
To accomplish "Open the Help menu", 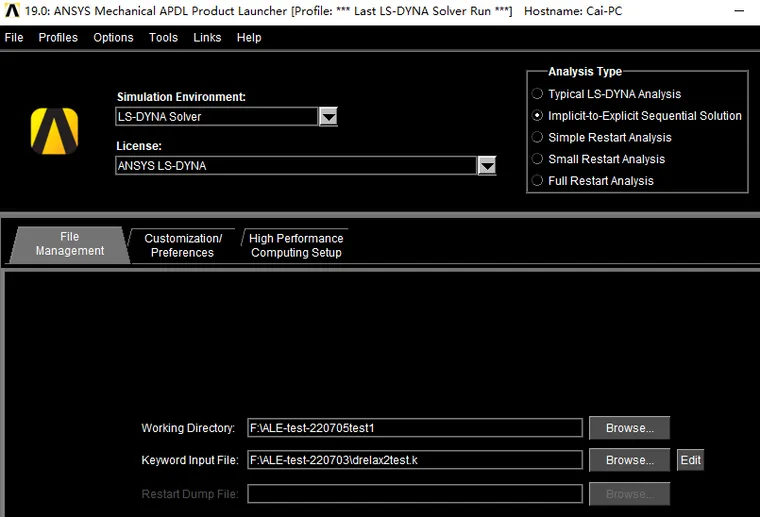I will point(249,38).
